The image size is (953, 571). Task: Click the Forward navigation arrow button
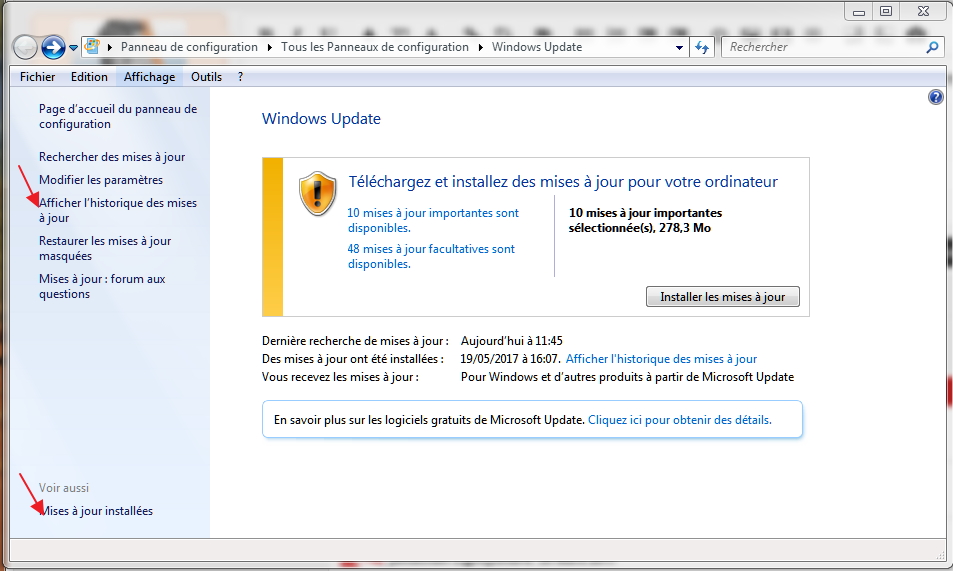coord(53,47)
